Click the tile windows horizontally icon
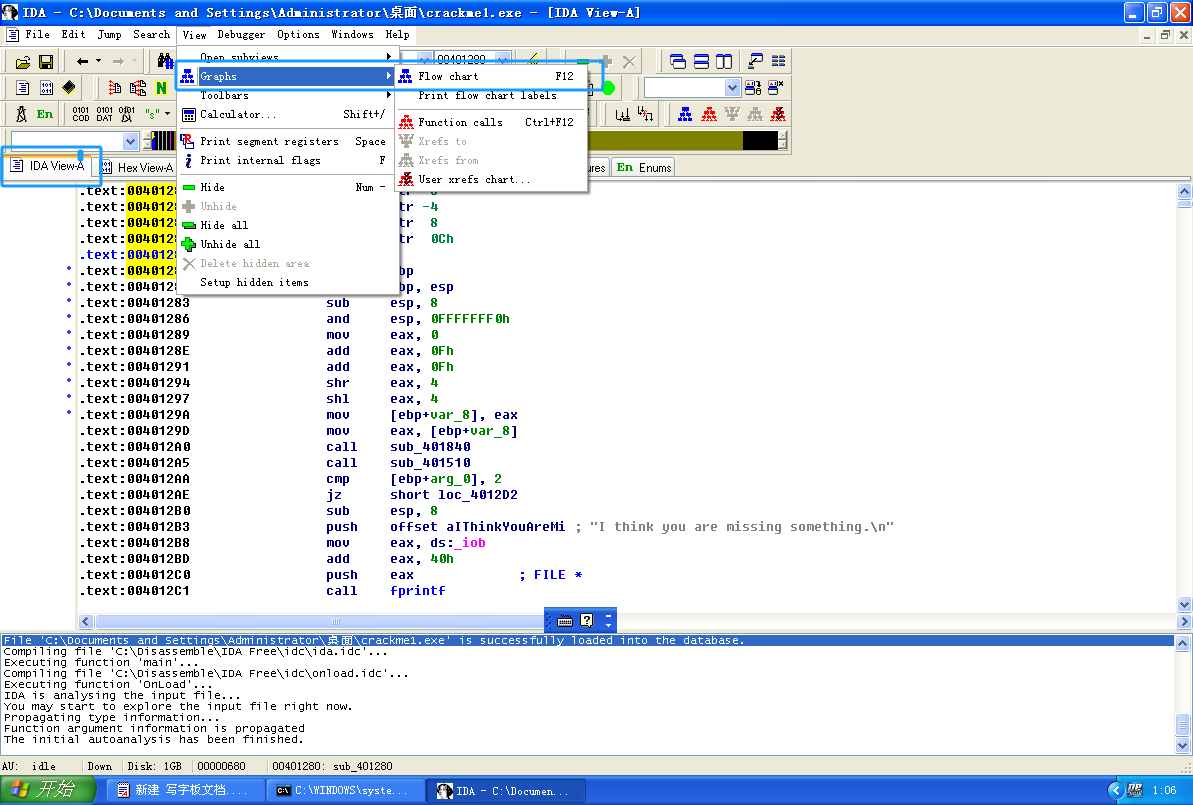The height and width of the screenshot is (805, 1193). [x=701, y=62]
